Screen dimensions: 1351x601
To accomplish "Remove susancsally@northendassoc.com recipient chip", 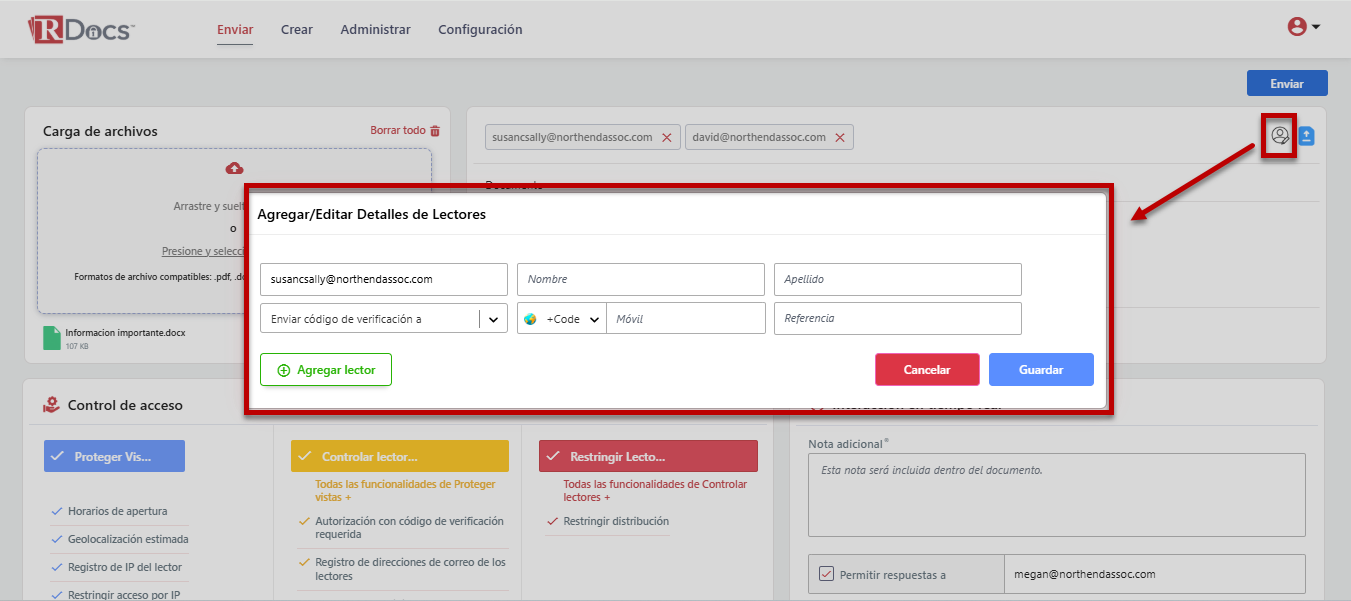I will 667,138.
